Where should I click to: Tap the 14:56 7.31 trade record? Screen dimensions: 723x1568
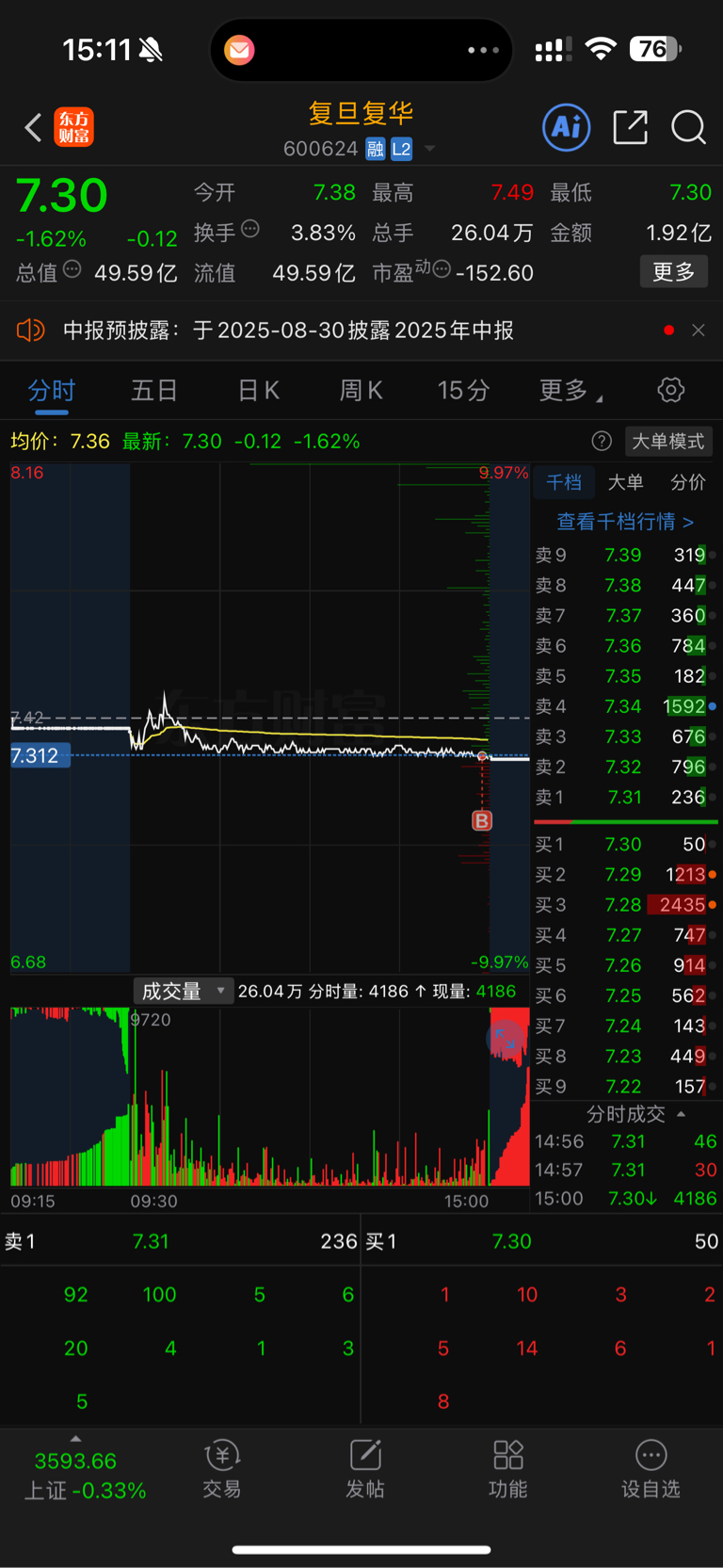tap(626, 1141)
